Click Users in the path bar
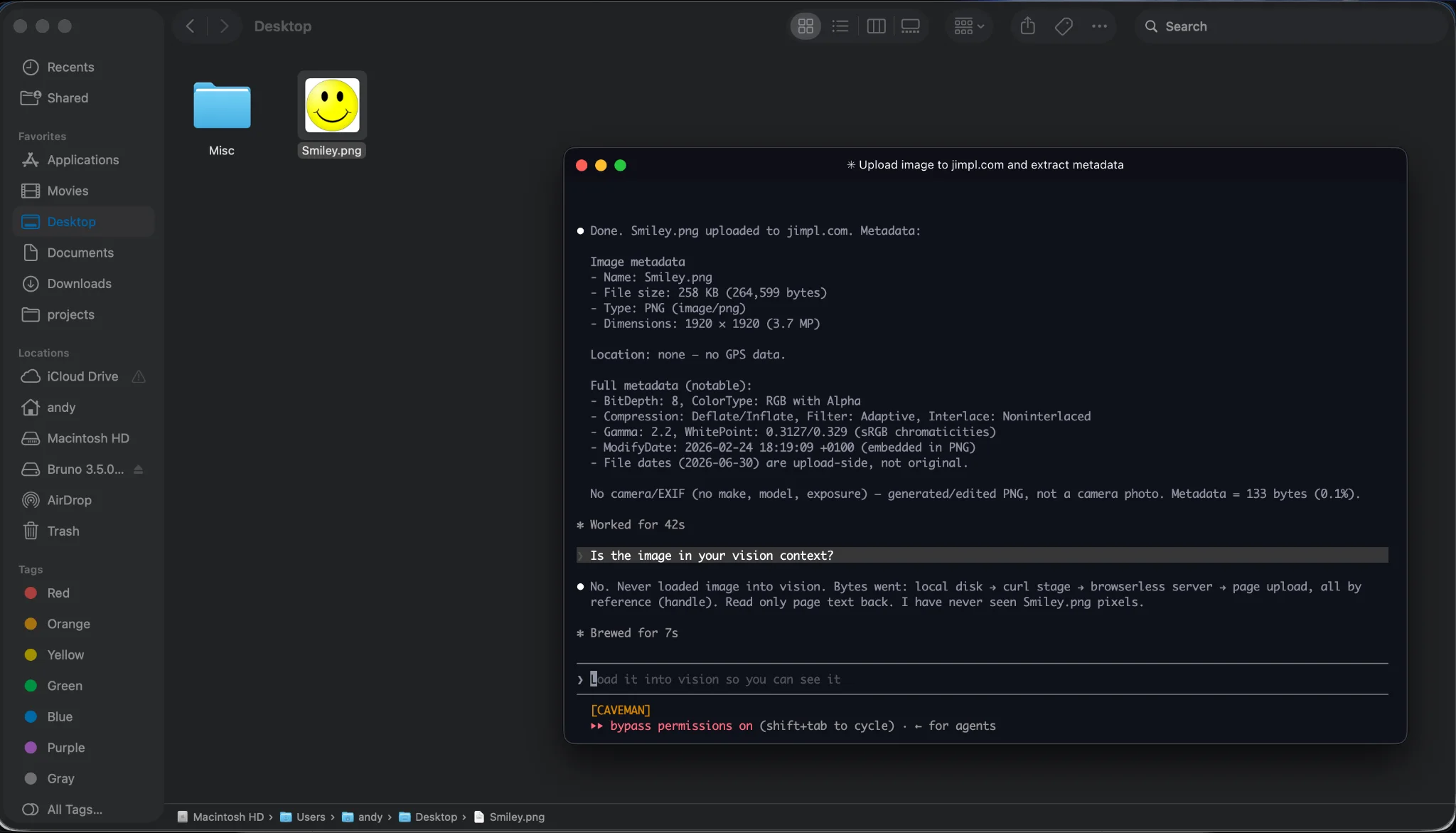The image size is (1456, 833). point(303,817)
